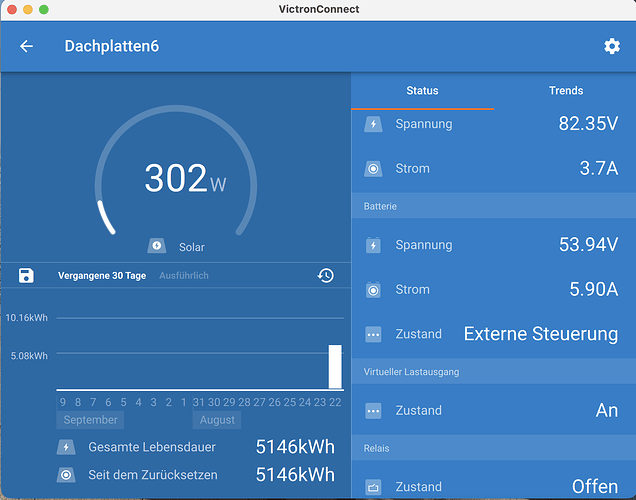Click the August month label
Screen dimensions: 636x500
click(217, 420)
